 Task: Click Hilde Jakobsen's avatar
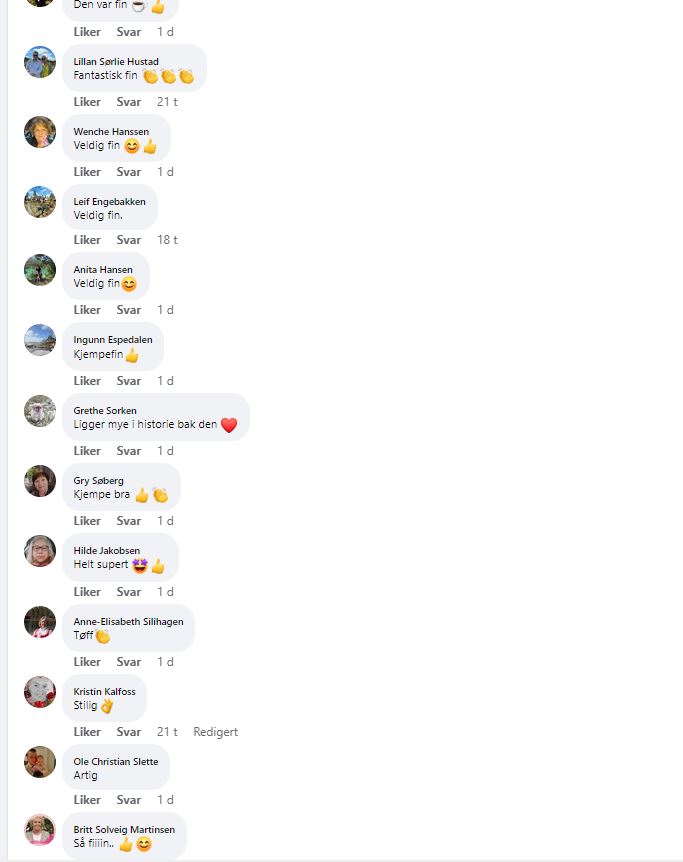point(40,551)
